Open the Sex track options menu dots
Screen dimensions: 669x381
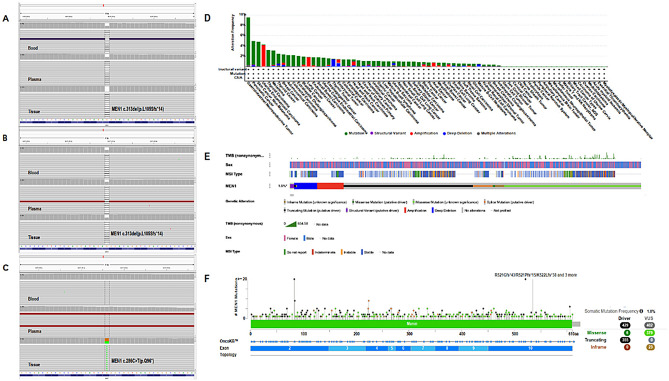270,165
